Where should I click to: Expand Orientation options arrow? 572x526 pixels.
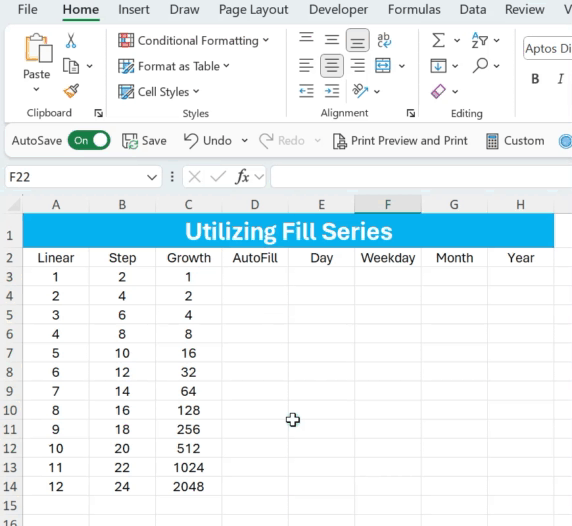(377, 92)
